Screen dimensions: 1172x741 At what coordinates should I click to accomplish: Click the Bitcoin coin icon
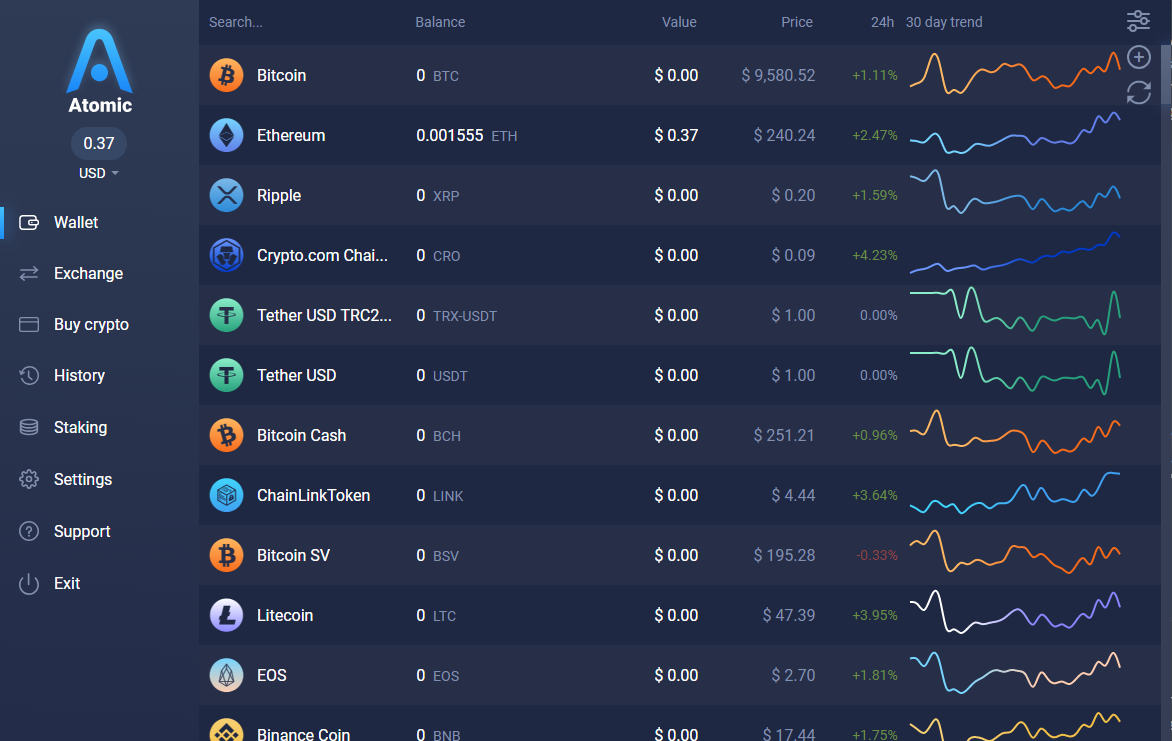pyautogui.click(x=226, y=75)
